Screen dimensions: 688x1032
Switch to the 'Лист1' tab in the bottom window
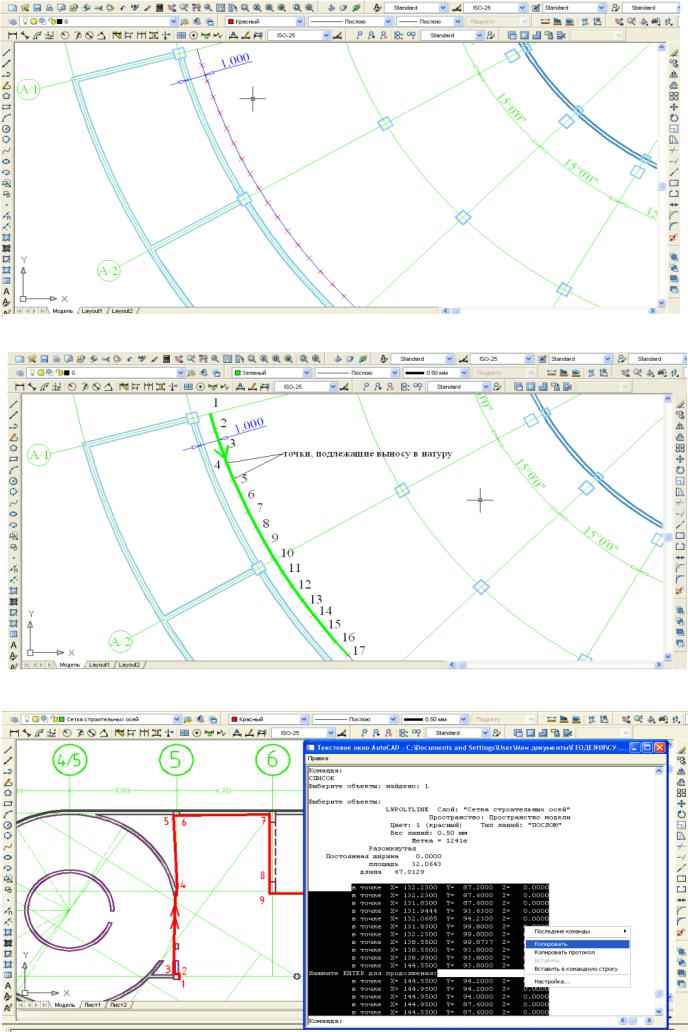click(92, 1005)
